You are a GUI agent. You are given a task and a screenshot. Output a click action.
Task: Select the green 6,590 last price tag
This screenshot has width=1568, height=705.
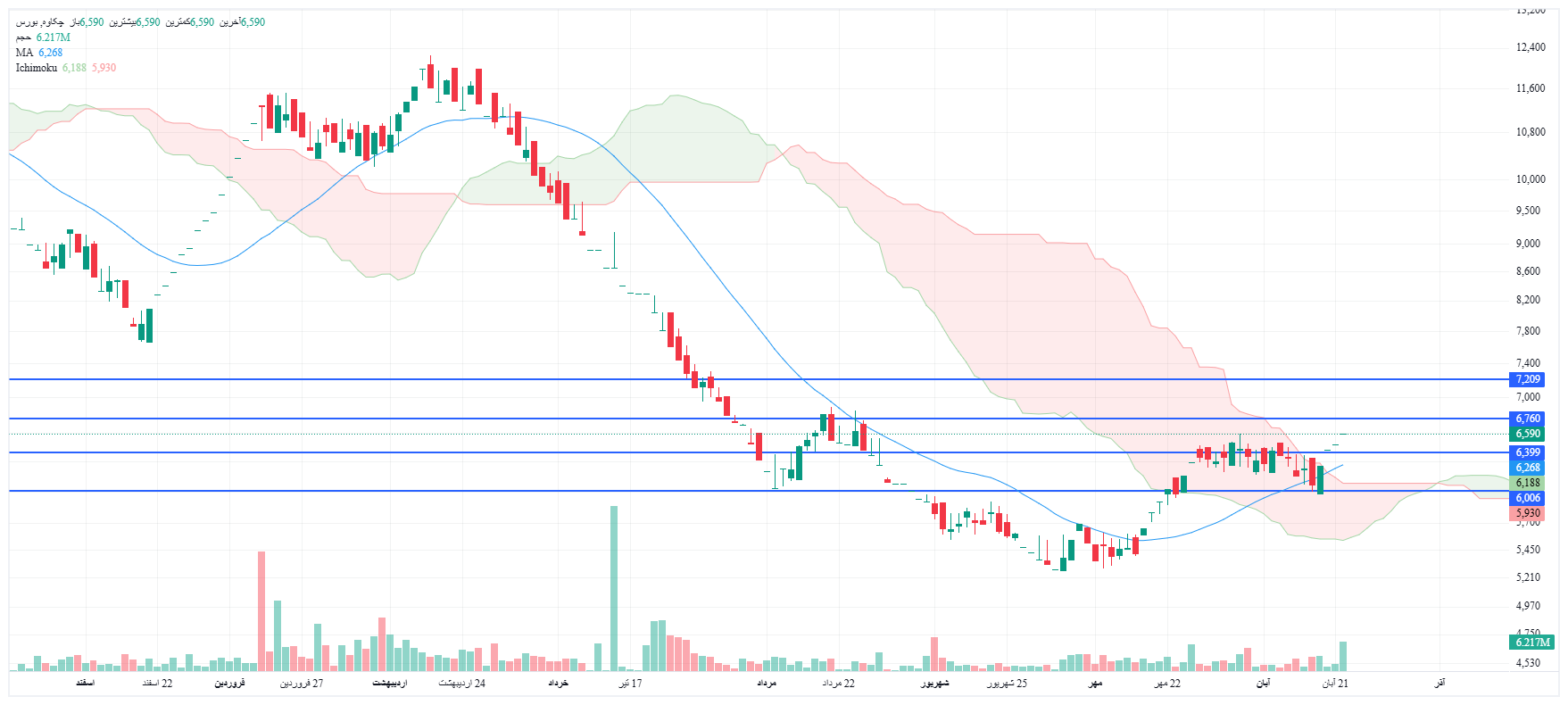1528,434
